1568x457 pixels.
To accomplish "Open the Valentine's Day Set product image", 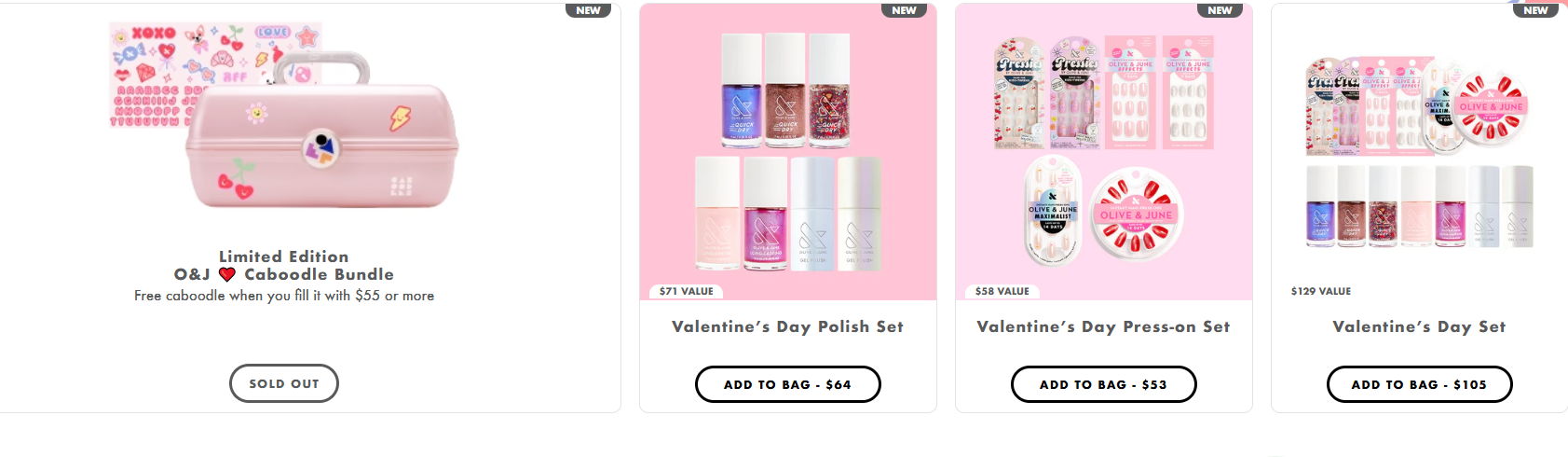I will [x=1419, y=151].
